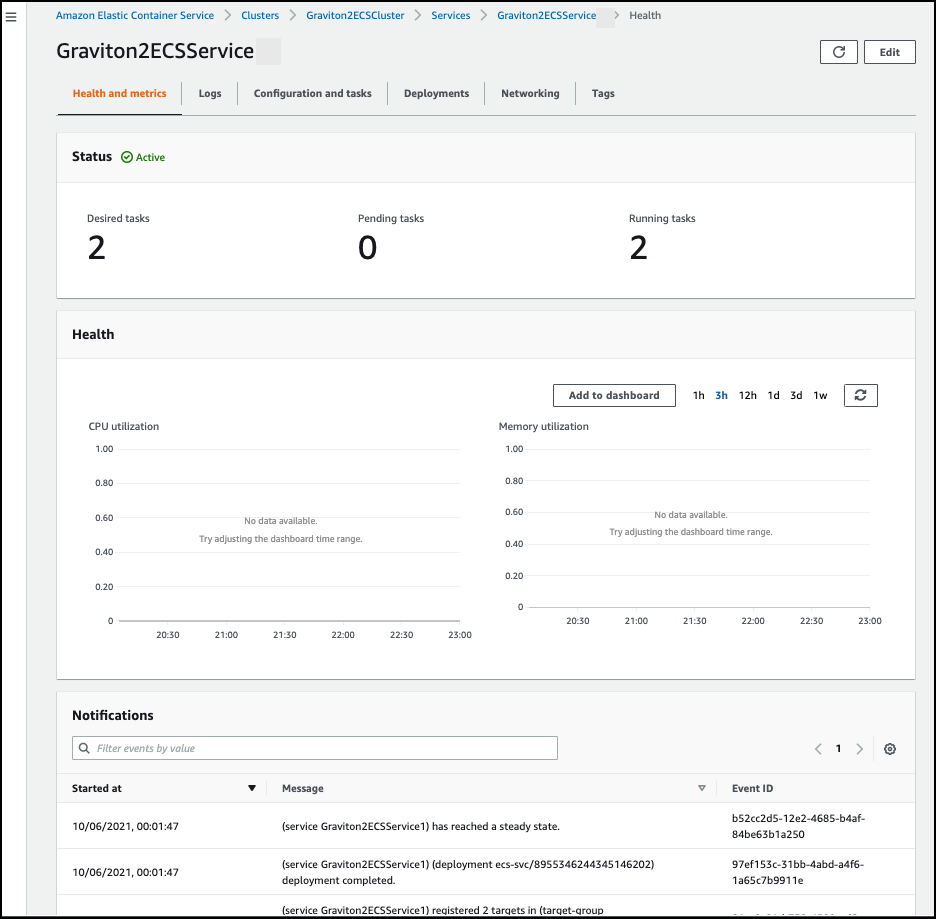Click event ID 97ef153c-31bb-4abd-a4f6-1a65c7b9911e
The image size is (936, 919).
coord(798,872)
